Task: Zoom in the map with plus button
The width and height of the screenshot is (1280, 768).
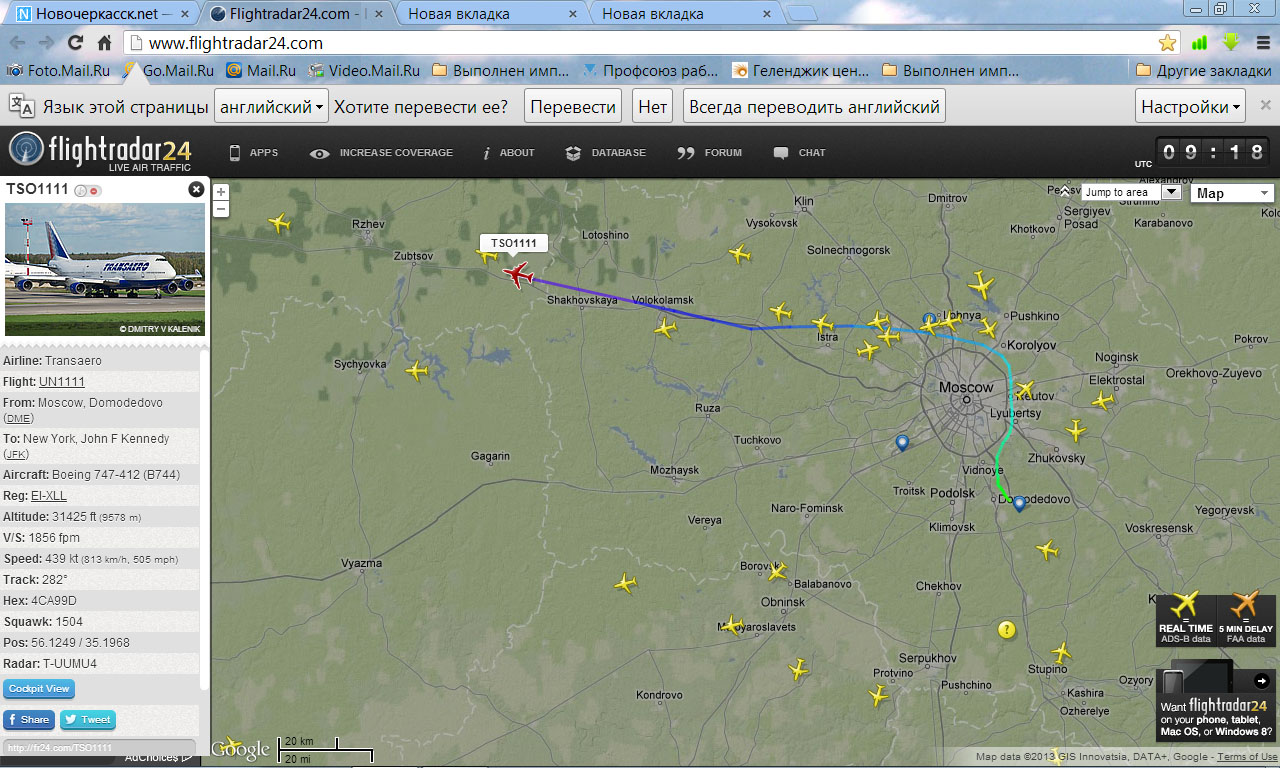Action: click(x=221, y=192)
